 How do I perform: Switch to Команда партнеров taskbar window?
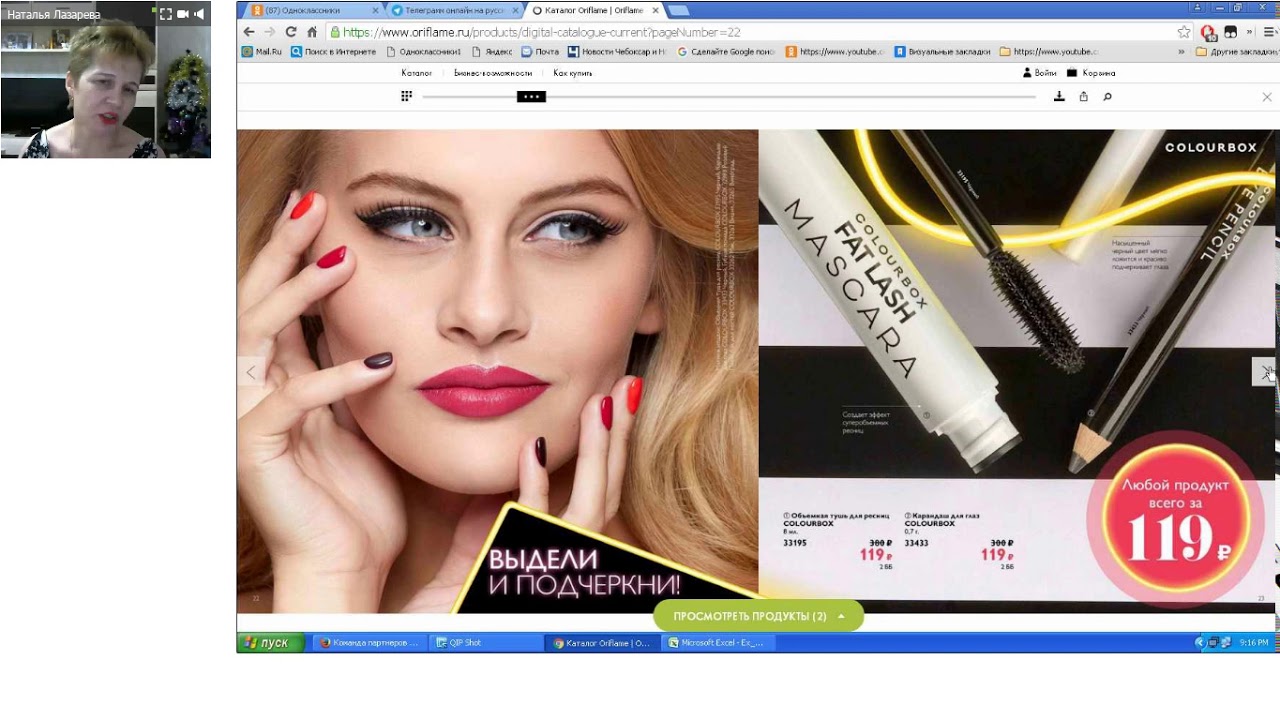pyautogui.click(x=369, y=643)
